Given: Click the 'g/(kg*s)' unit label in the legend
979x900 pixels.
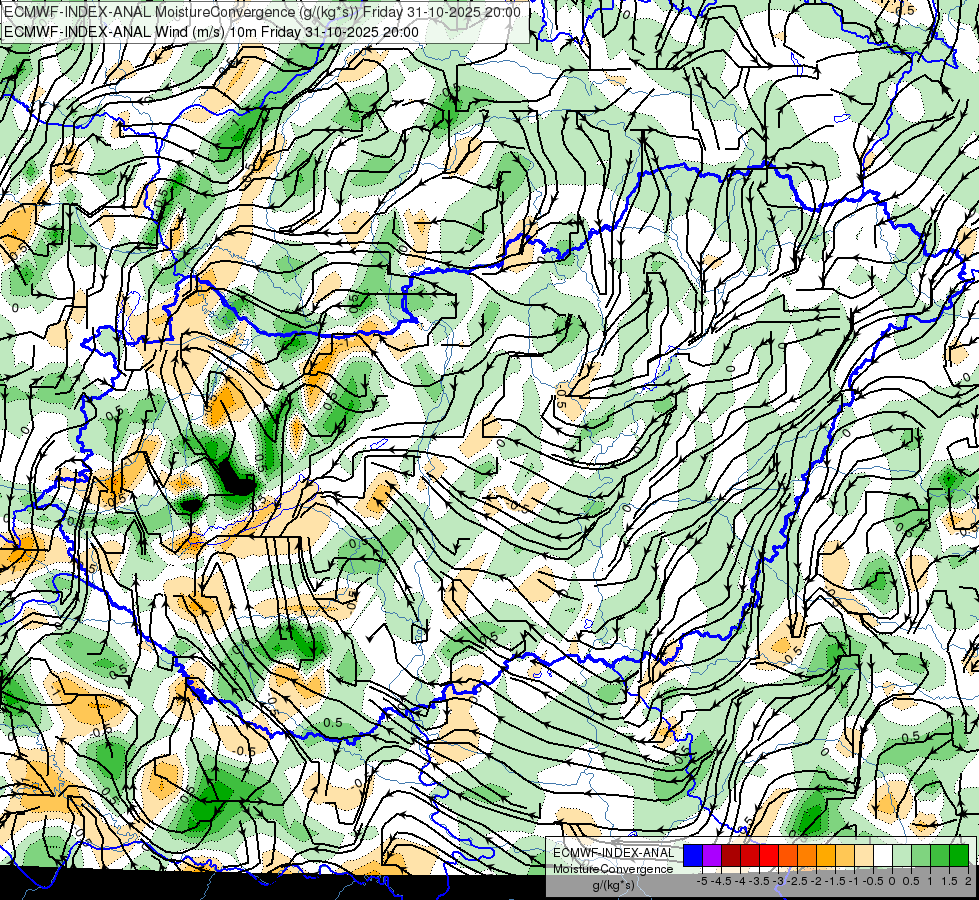Looking at the screenshot, I should click(614, 886).
